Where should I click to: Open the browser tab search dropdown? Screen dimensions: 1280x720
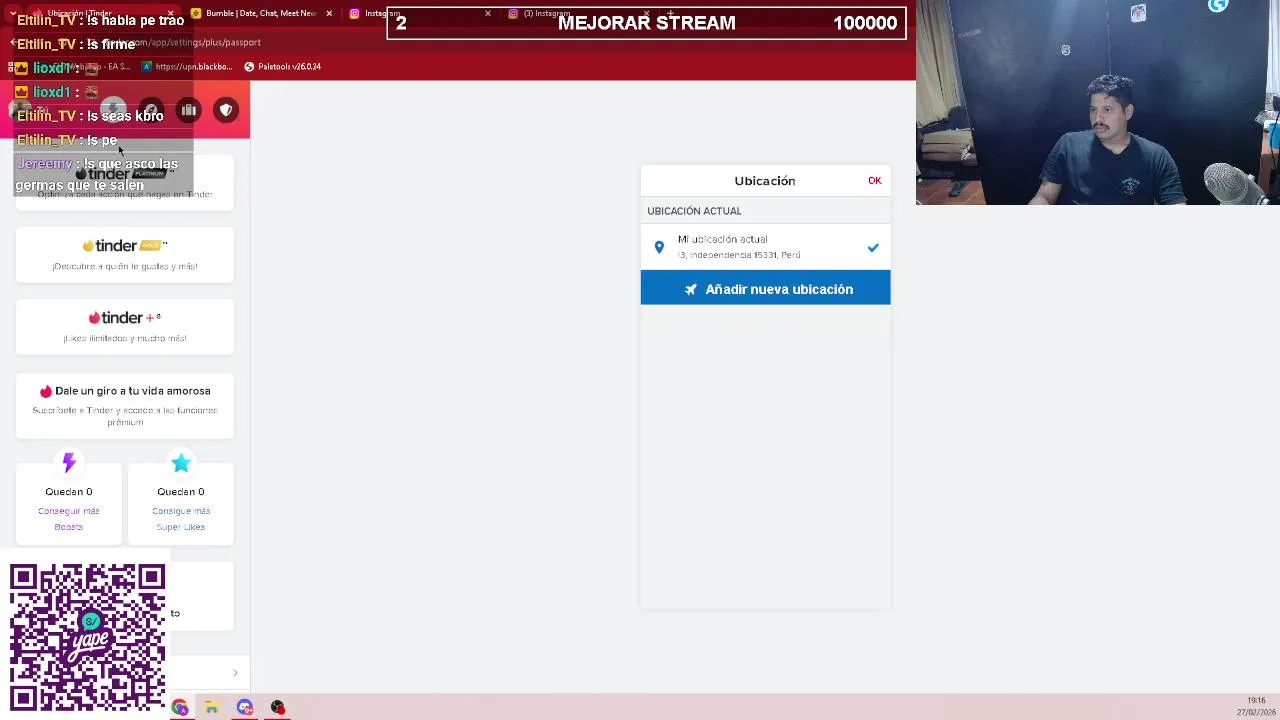[13, 14]
